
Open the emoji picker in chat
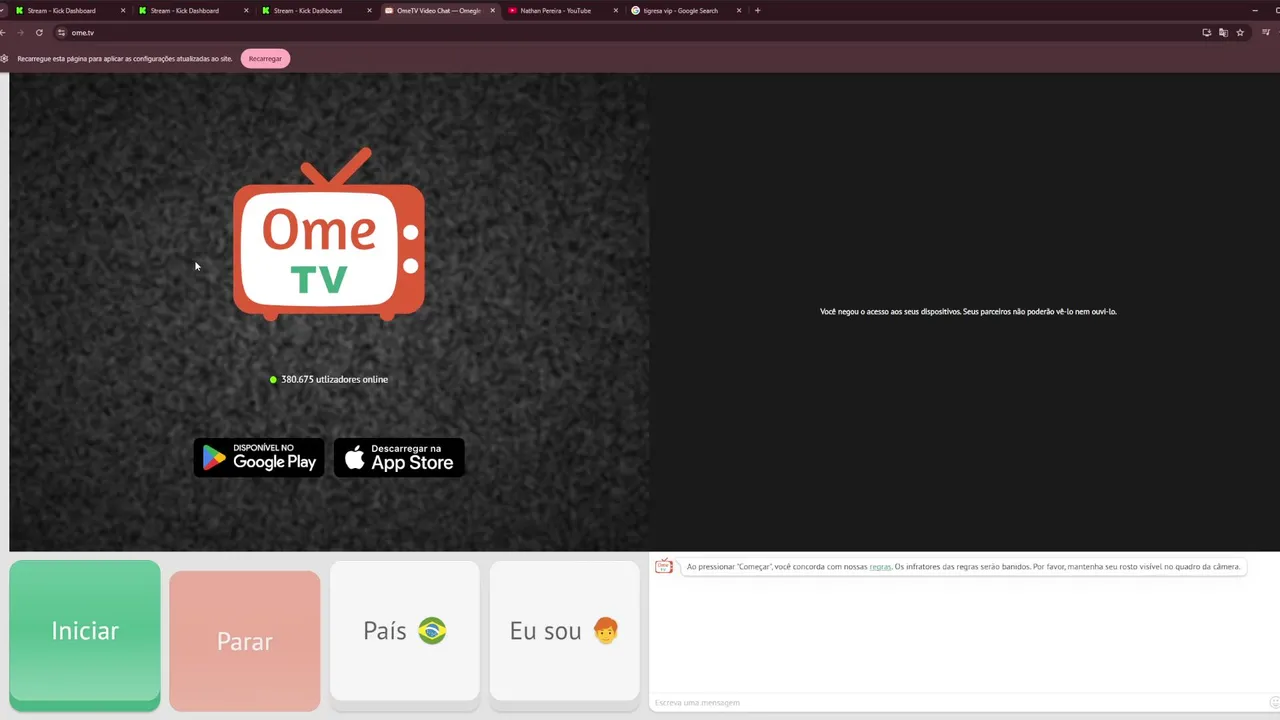tap(1274, 703)
